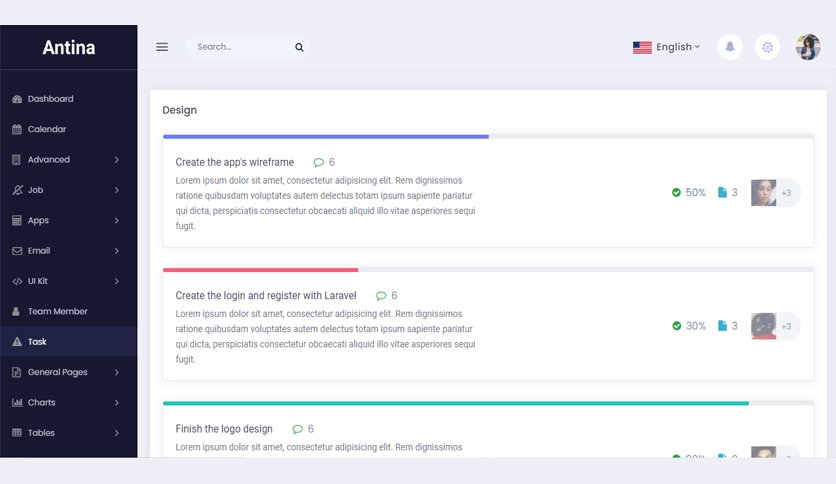Expand the Job menu arrow

coord(117,190)
